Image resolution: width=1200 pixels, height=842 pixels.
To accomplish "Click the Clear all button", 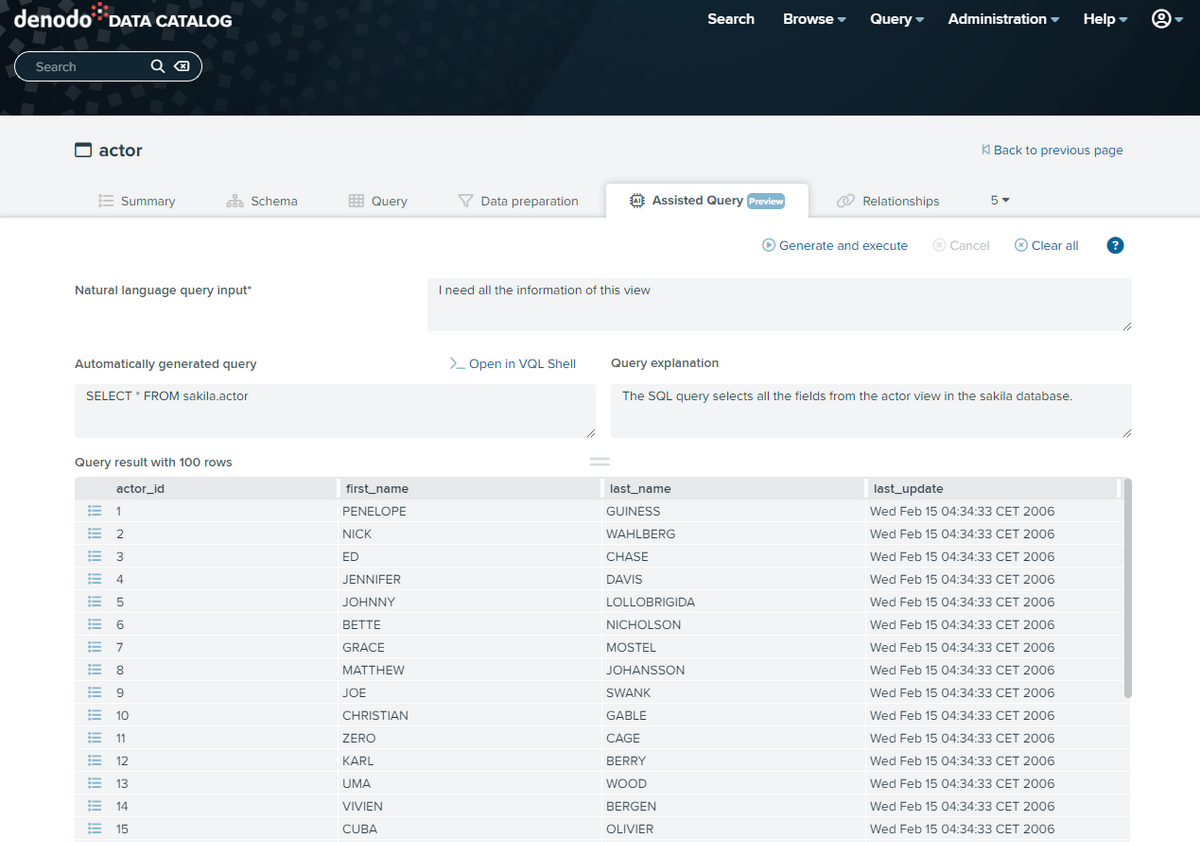I will pos(1046,245).
